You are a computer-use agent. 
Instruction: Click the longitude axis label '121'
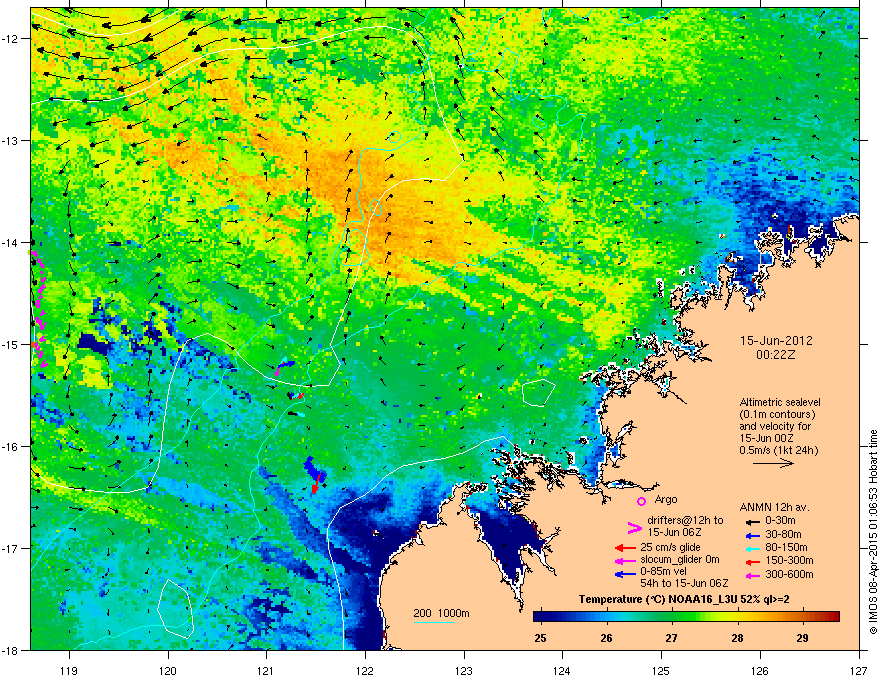click(x=266, y=670)
